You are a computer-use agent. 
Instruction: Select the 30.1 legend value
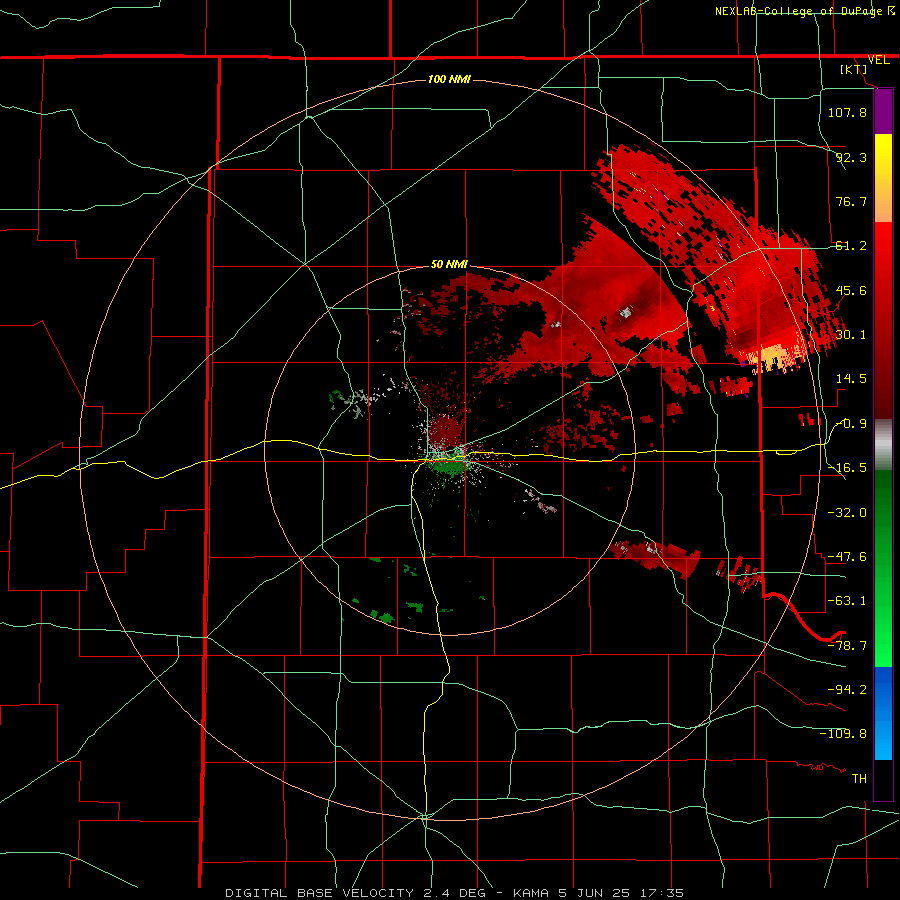click(x=851, y=335)
